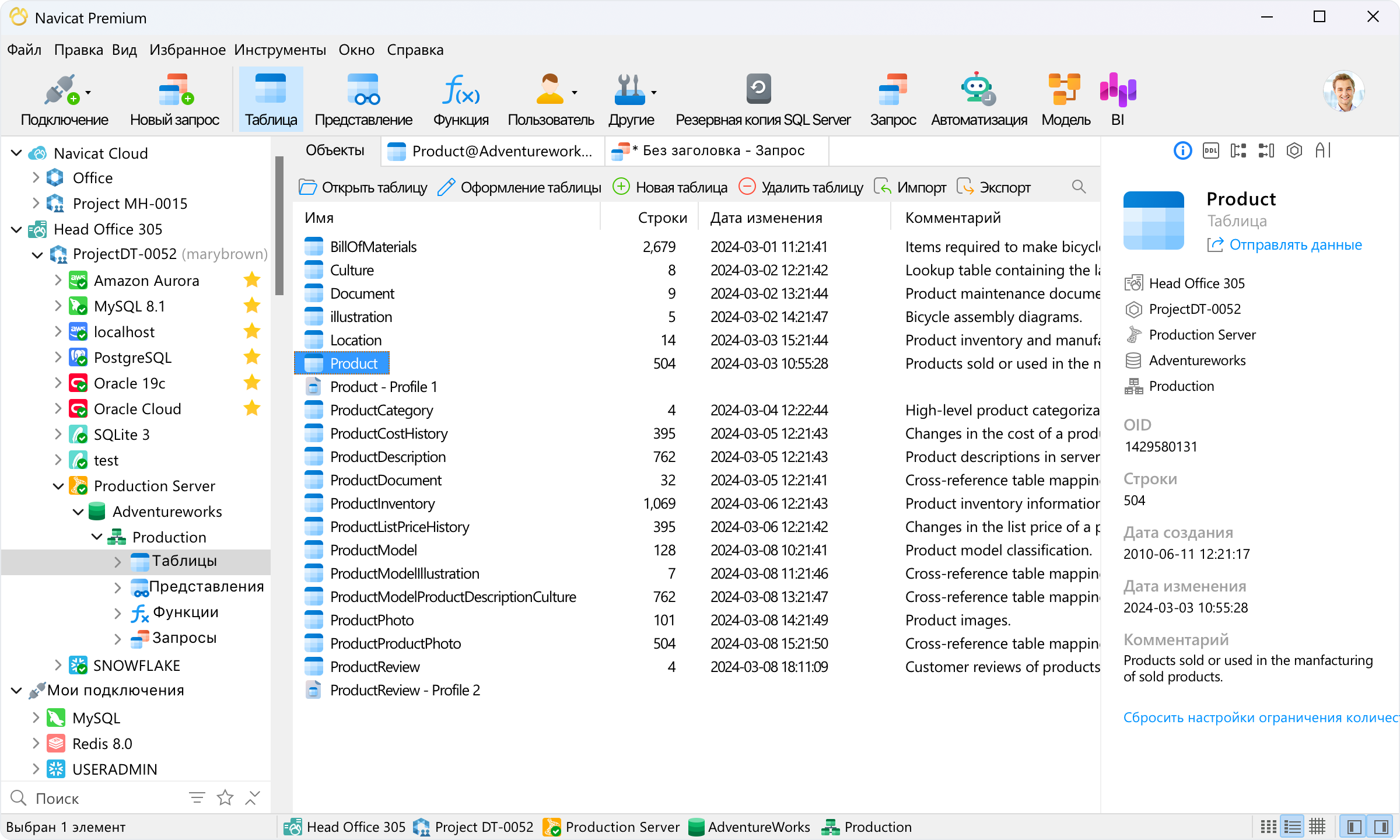This screenshot has height=840, width=1400.
Task: Open the Пользователь toolbar button
Action: (x=550, y=100)
